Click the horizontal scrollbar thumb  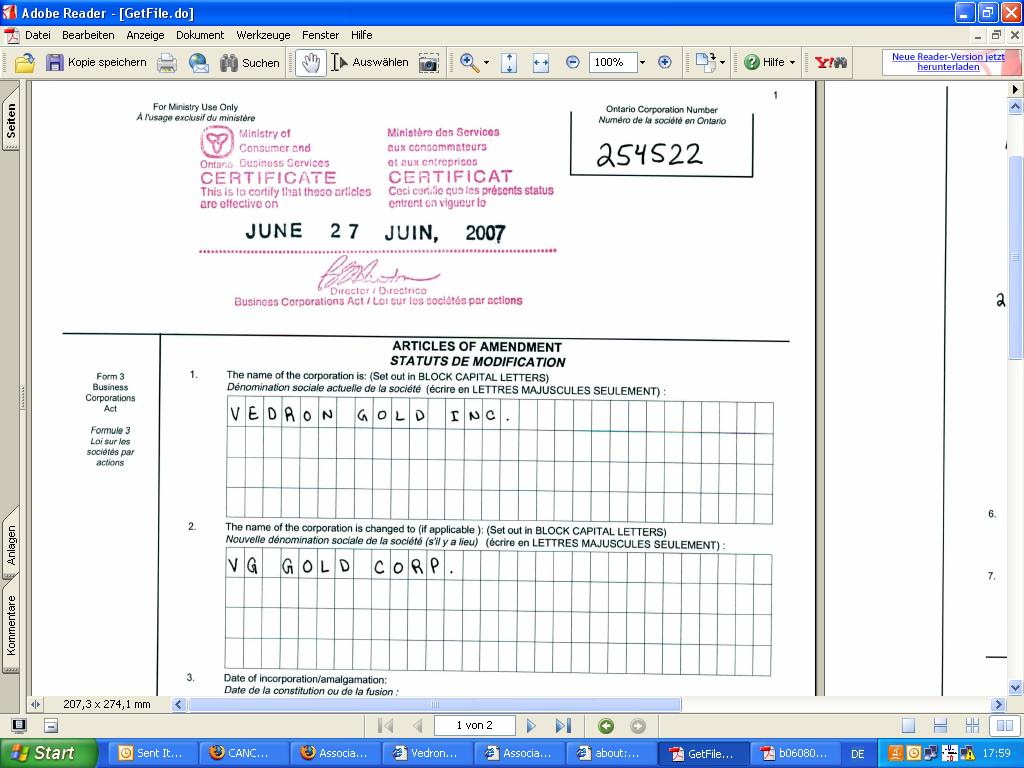pyautogui.click(x=435, y=705)
